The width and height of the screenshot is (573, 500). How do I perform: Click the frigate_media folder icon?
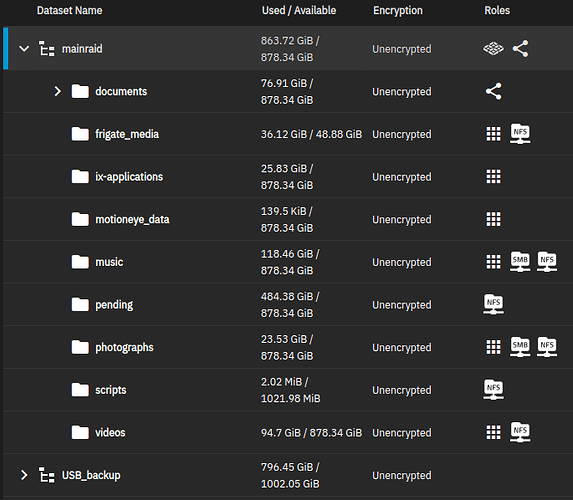[80, 134]
